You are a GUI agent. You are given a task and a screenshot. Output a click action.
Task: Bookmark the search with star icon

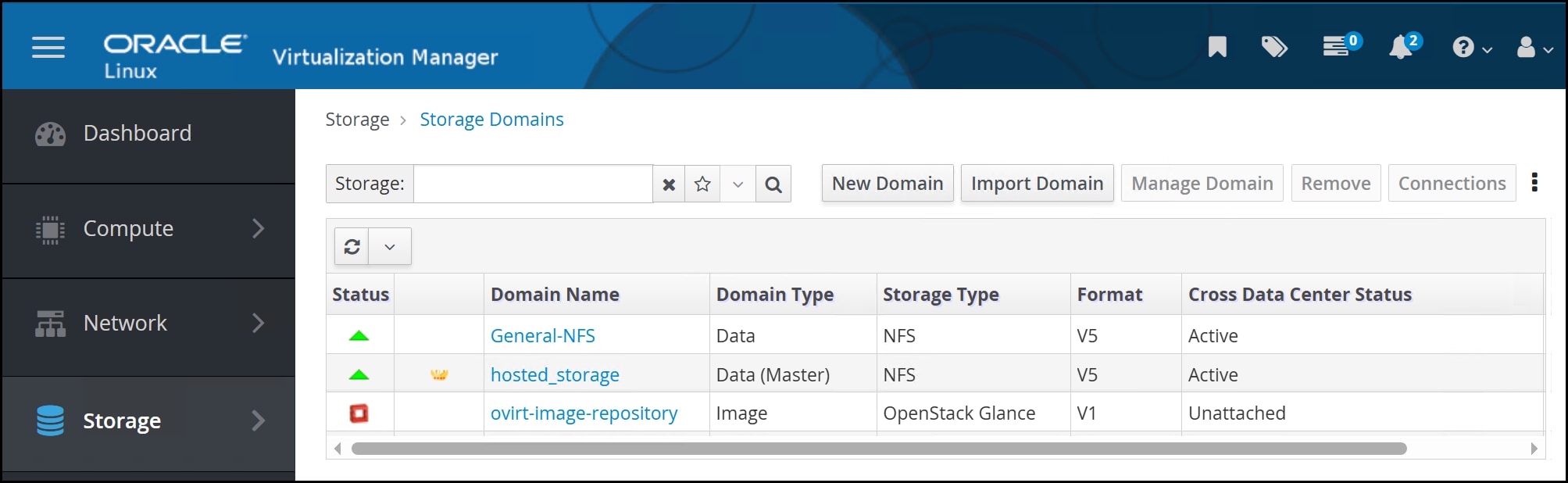tap(702, 184)
